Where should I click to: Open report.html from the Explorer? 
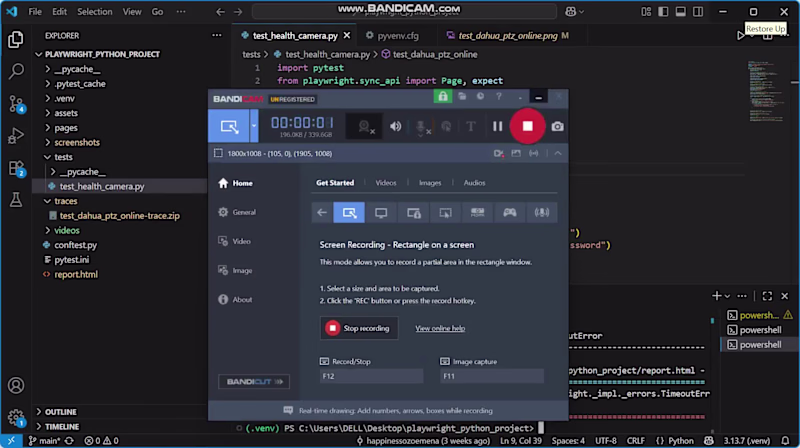(76, 275)
